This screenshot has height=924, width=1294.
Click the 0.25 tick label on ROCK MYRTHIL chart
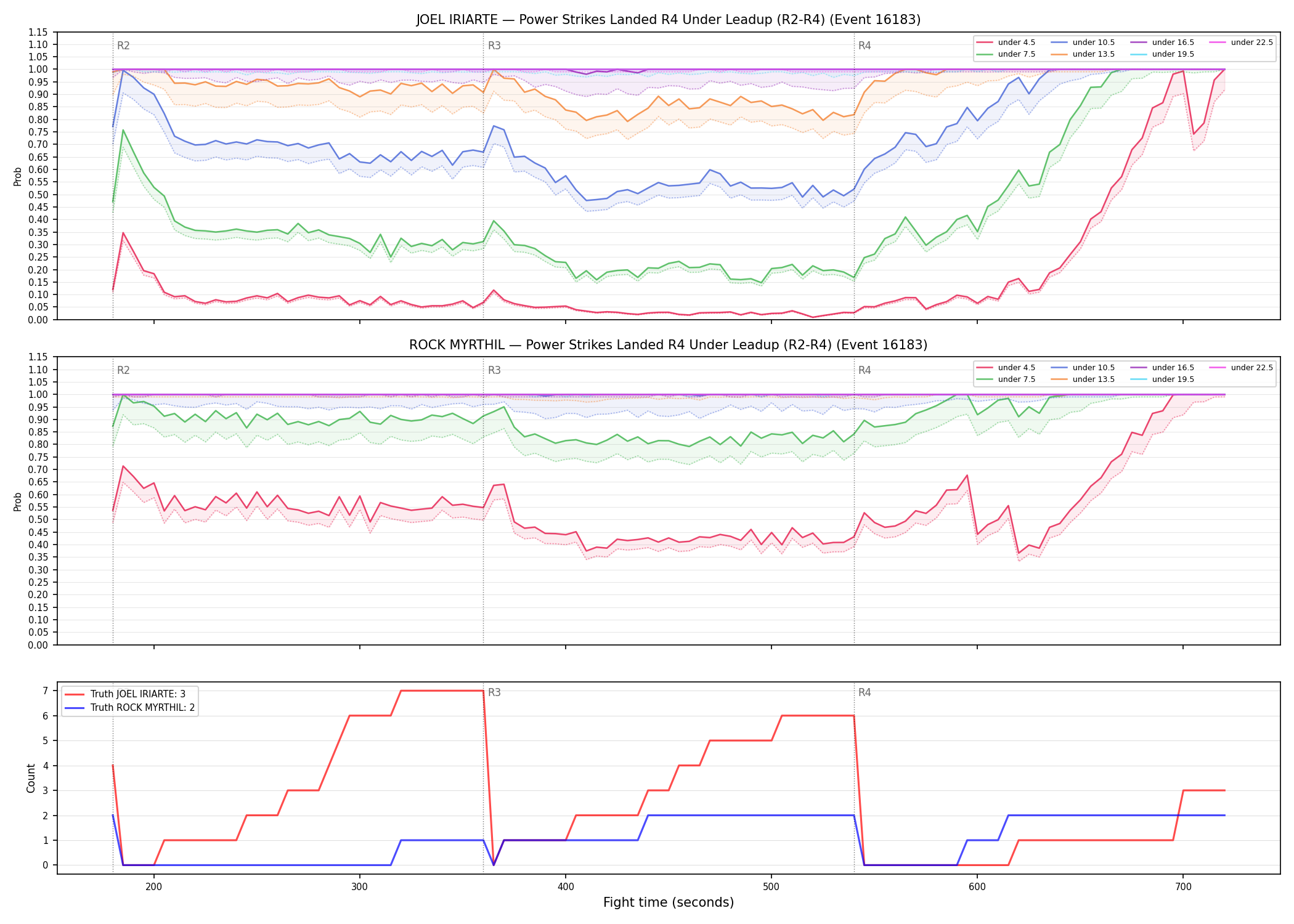(38, 582)
